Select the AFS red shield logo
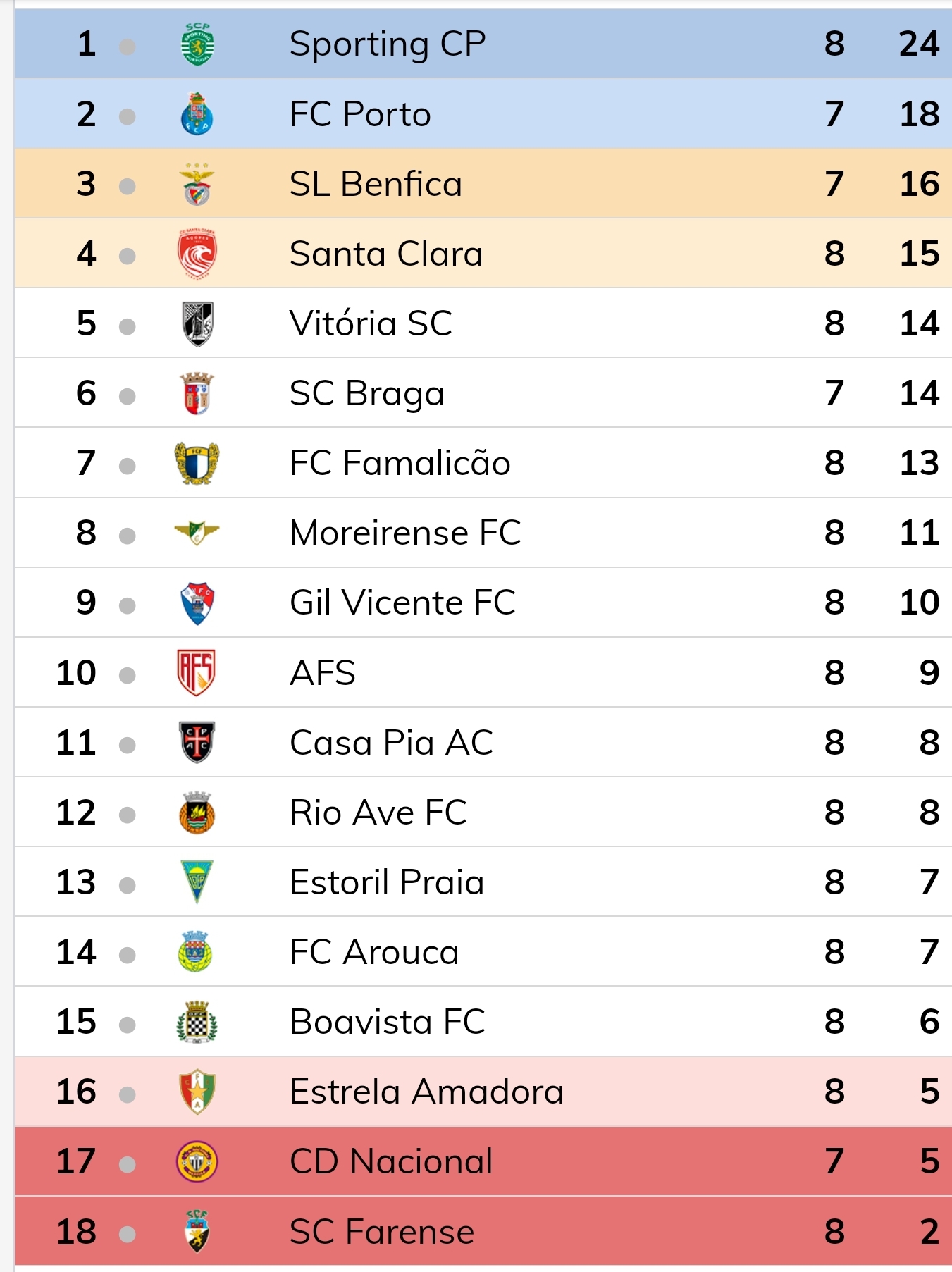 (x=197, y=672)
